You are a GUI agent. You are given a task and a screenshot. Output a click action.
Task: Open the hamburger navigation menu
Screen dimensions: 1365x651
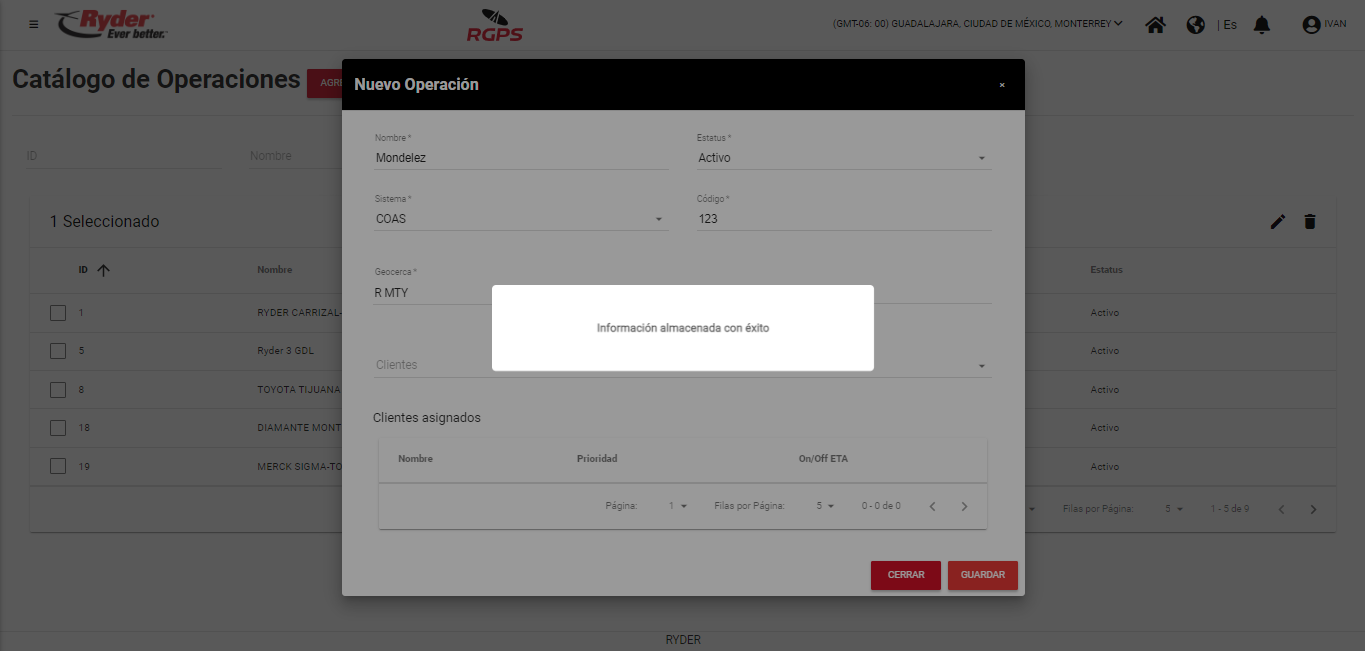[x=34, y=24]
